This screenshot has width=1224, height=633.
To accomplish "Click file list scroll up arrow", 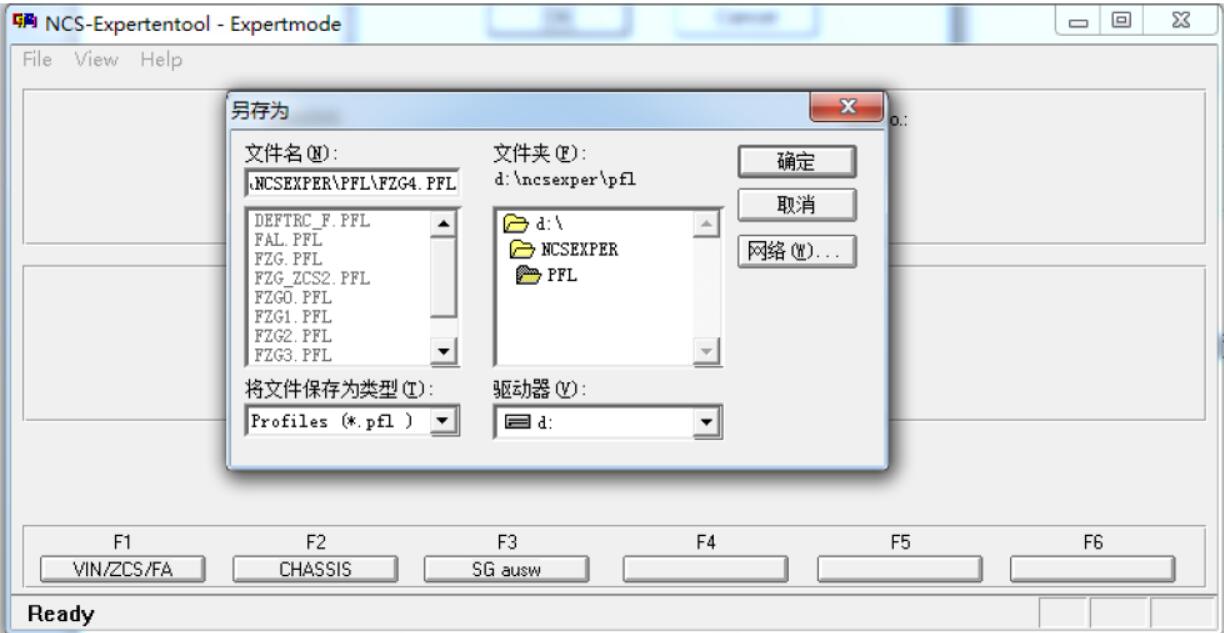I will point(444,225).
